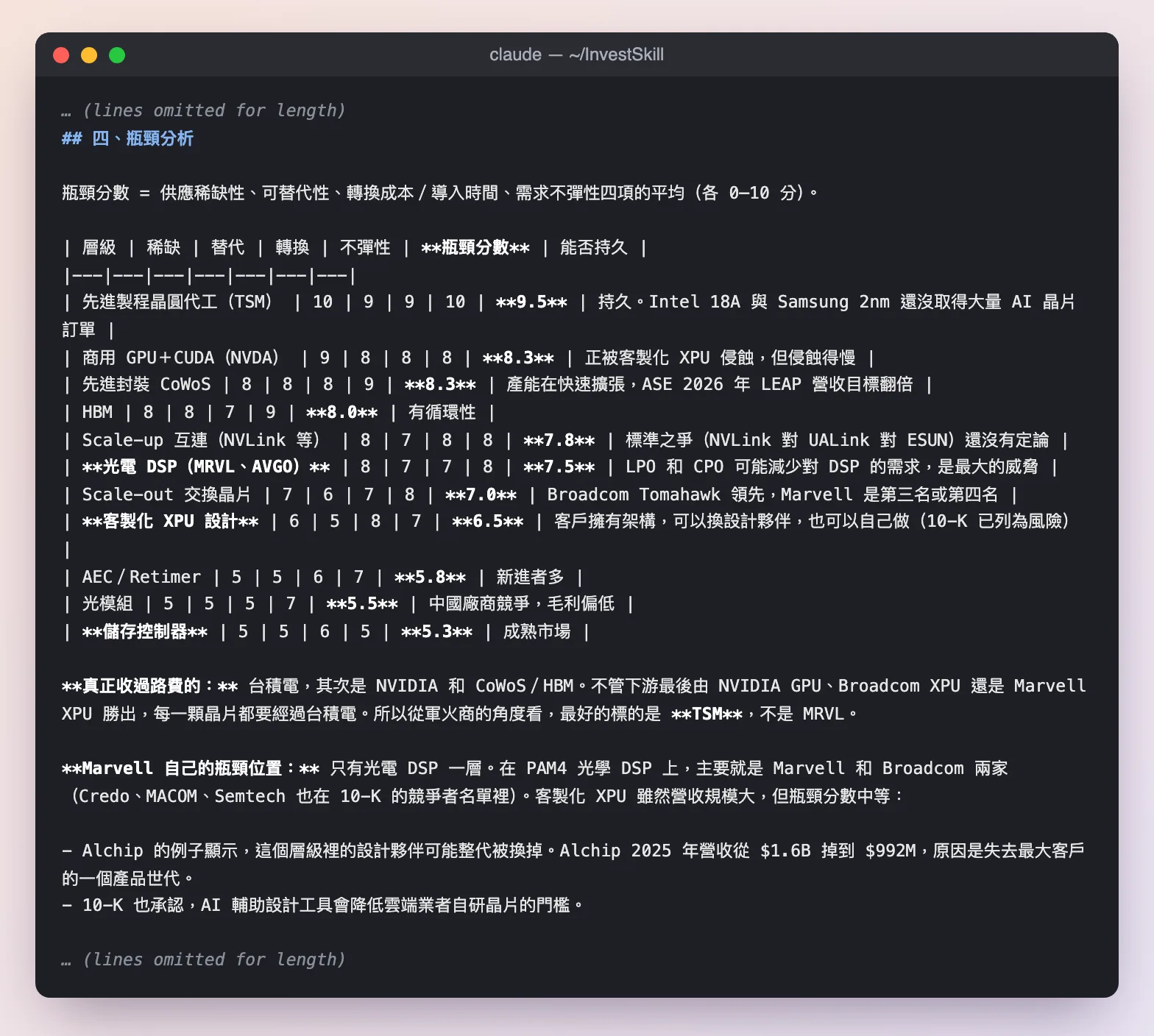Click the row label Scale-up 互連 (NVLink 等)
This screenshot has width=1154, height=1036.
[x=204, y=440]
